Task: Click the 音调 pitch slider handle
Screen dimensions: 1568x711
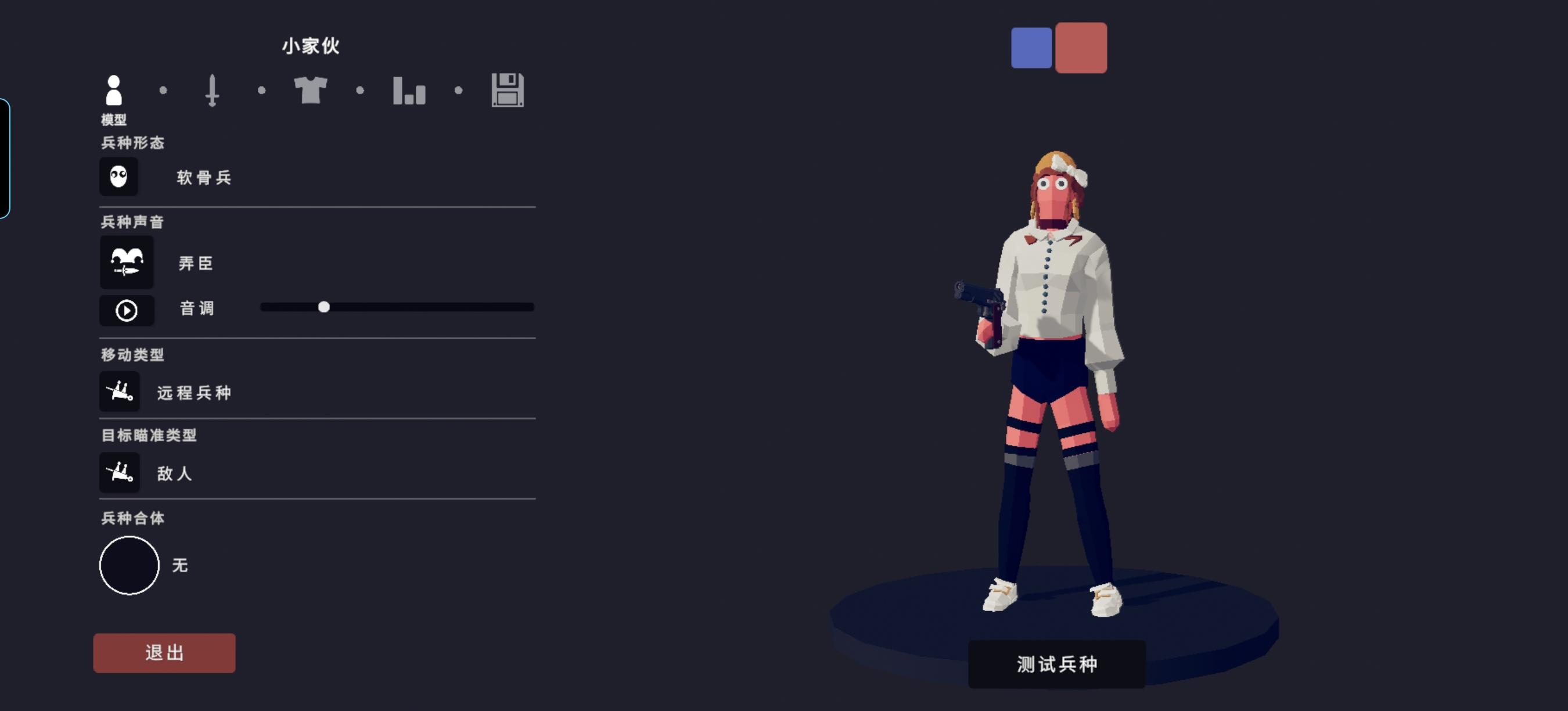Action: (324, 307)
